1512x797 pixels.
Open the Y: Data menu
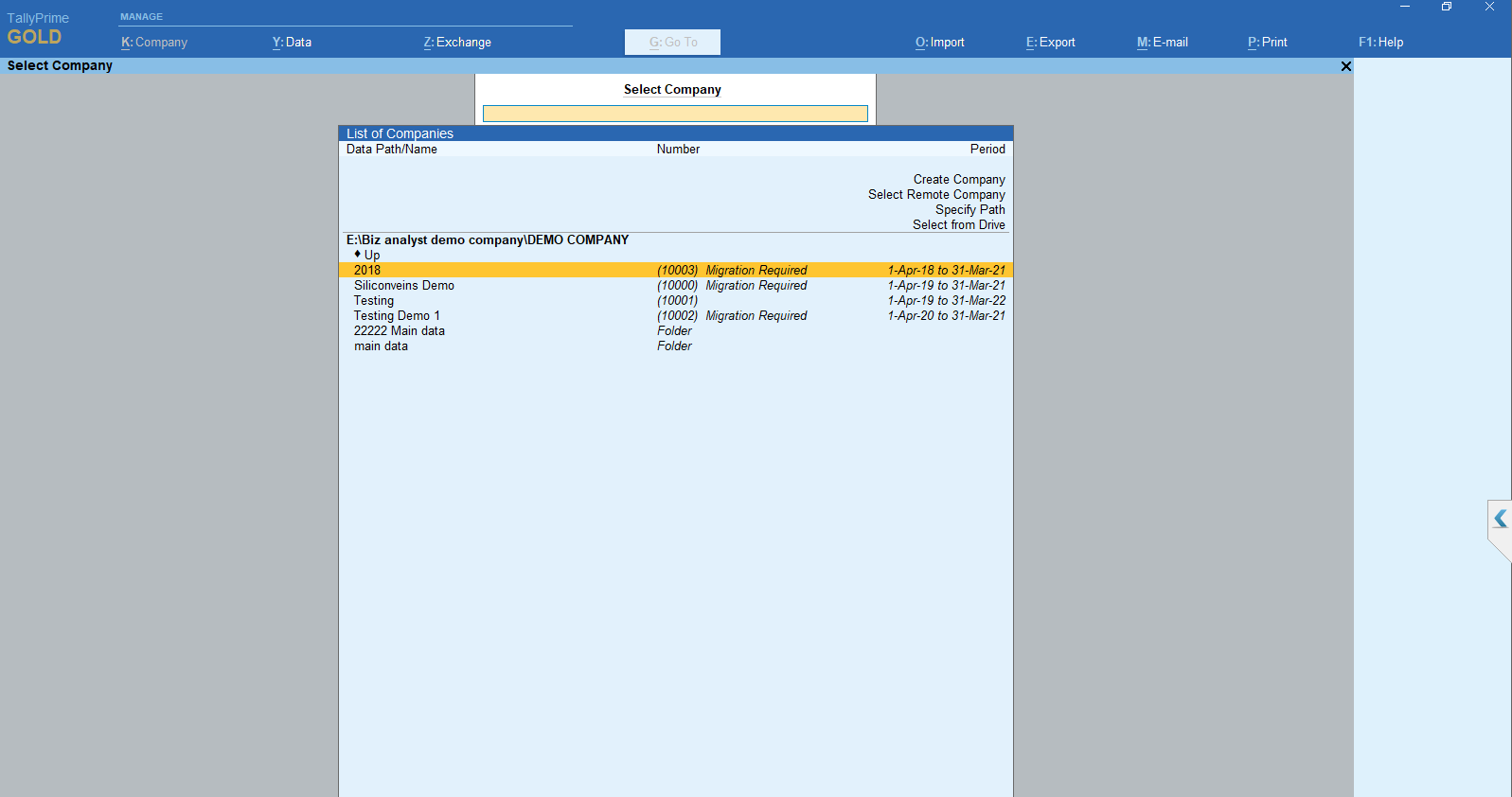click(292, 43)
